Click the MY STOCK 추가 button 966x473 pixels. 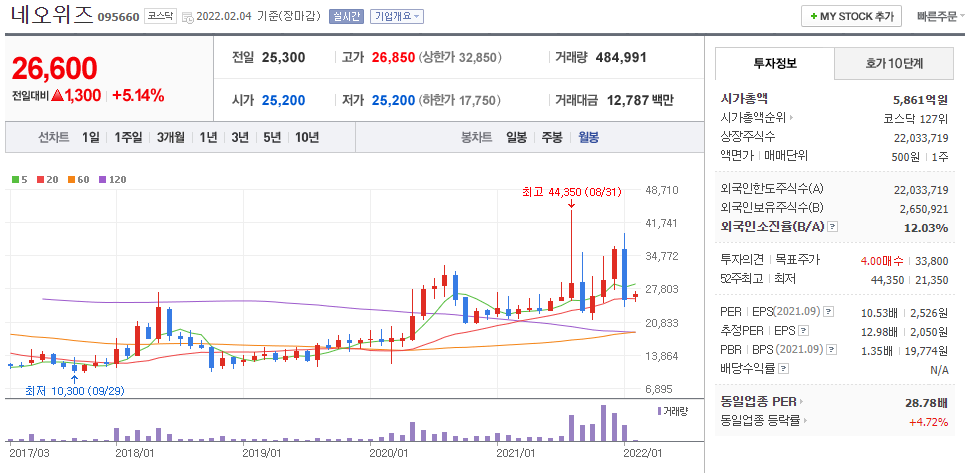point(851,16)
